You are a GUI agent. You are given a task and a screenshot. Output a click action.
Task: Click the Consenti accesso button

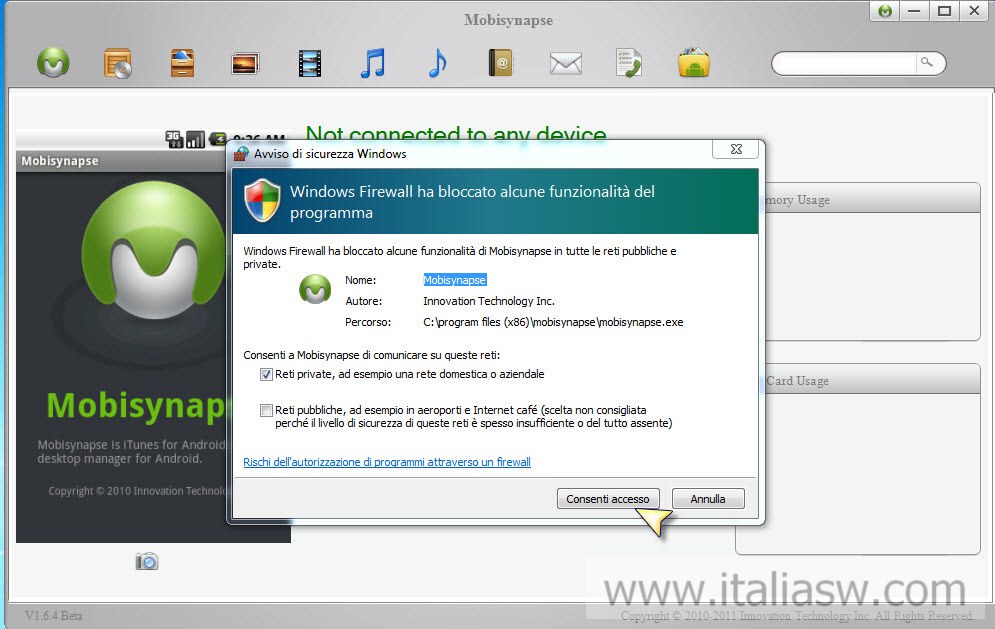point(608,499)
